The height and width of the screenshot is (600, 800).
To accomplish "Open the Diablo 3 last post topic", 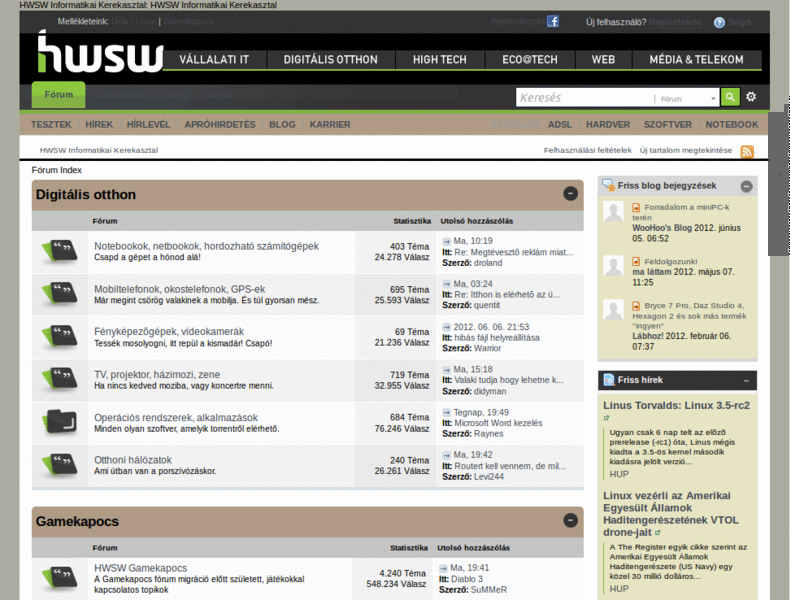I will click(467, 579).
